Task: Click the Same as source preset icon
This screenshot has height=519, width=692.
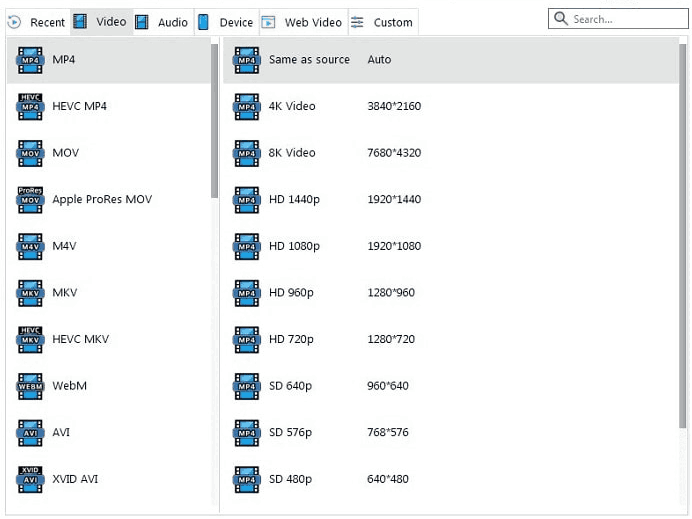Action: coord(247,60)
